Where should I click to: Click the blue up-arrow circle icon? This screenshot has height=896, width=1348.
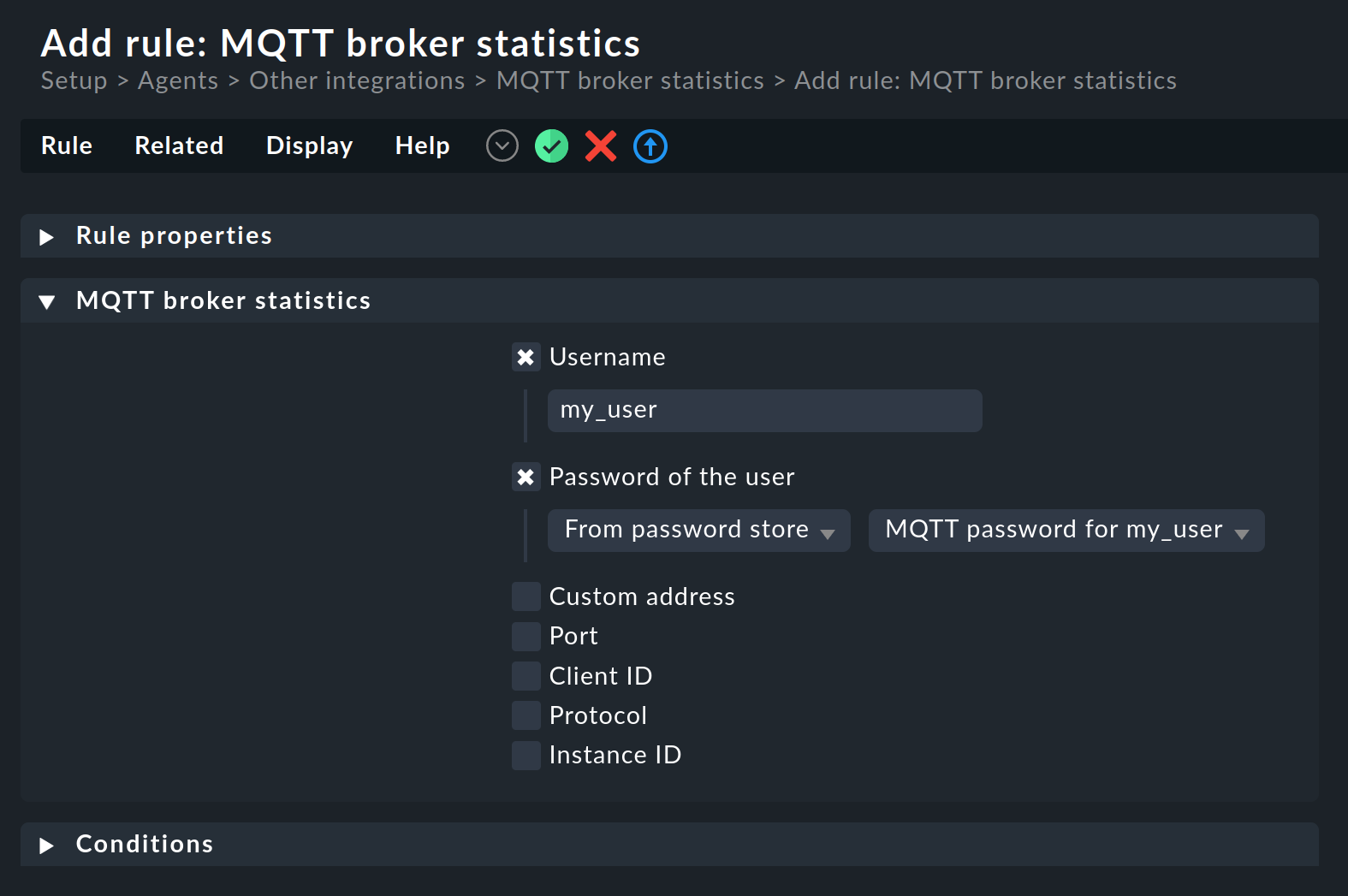click(x=650, y=146)
